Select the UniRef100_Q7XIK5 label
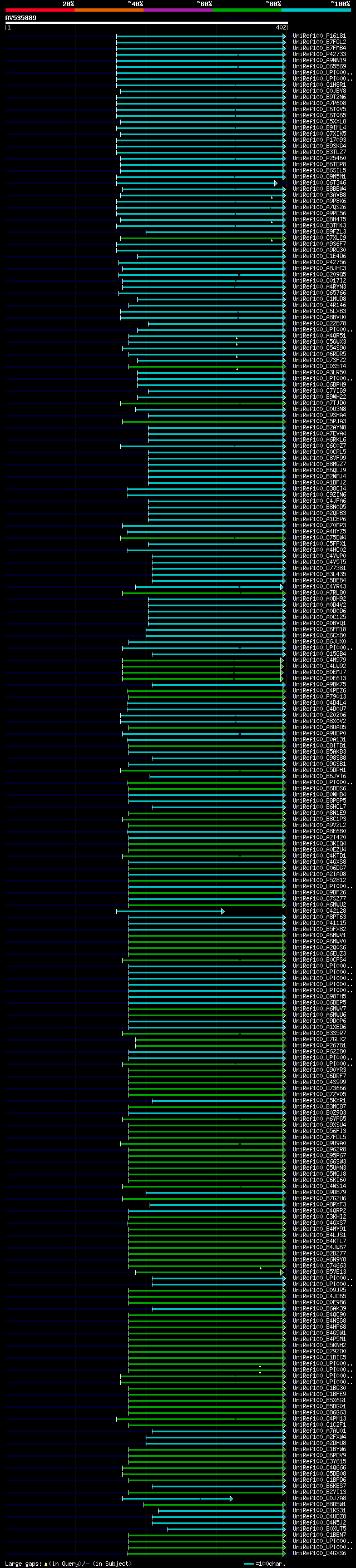This screenshot has width=356, height=1568. 319,134
